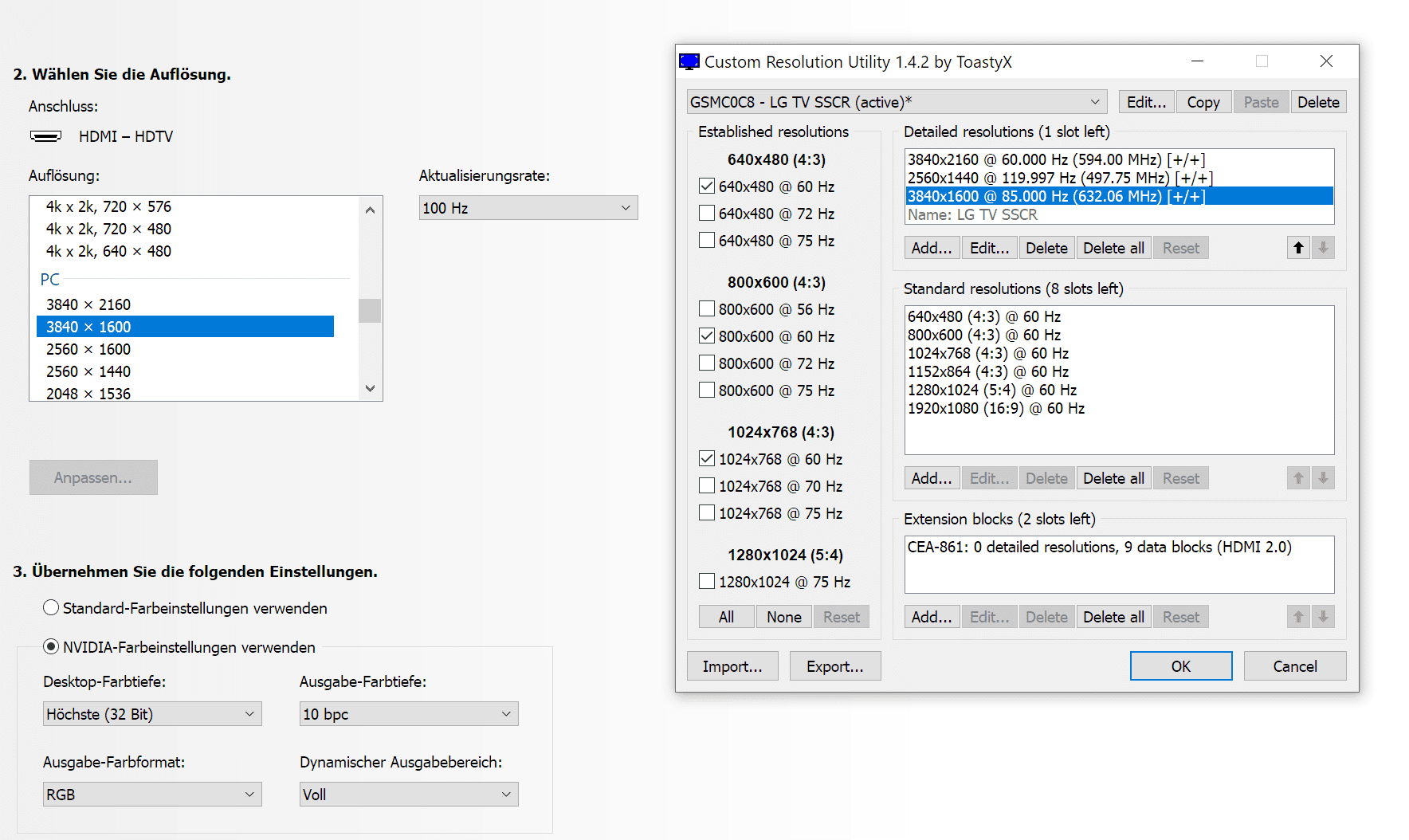Enable 1024x768 @ 75 Hz checkbox
1409x840 pixels.
(x=707, y=513)
